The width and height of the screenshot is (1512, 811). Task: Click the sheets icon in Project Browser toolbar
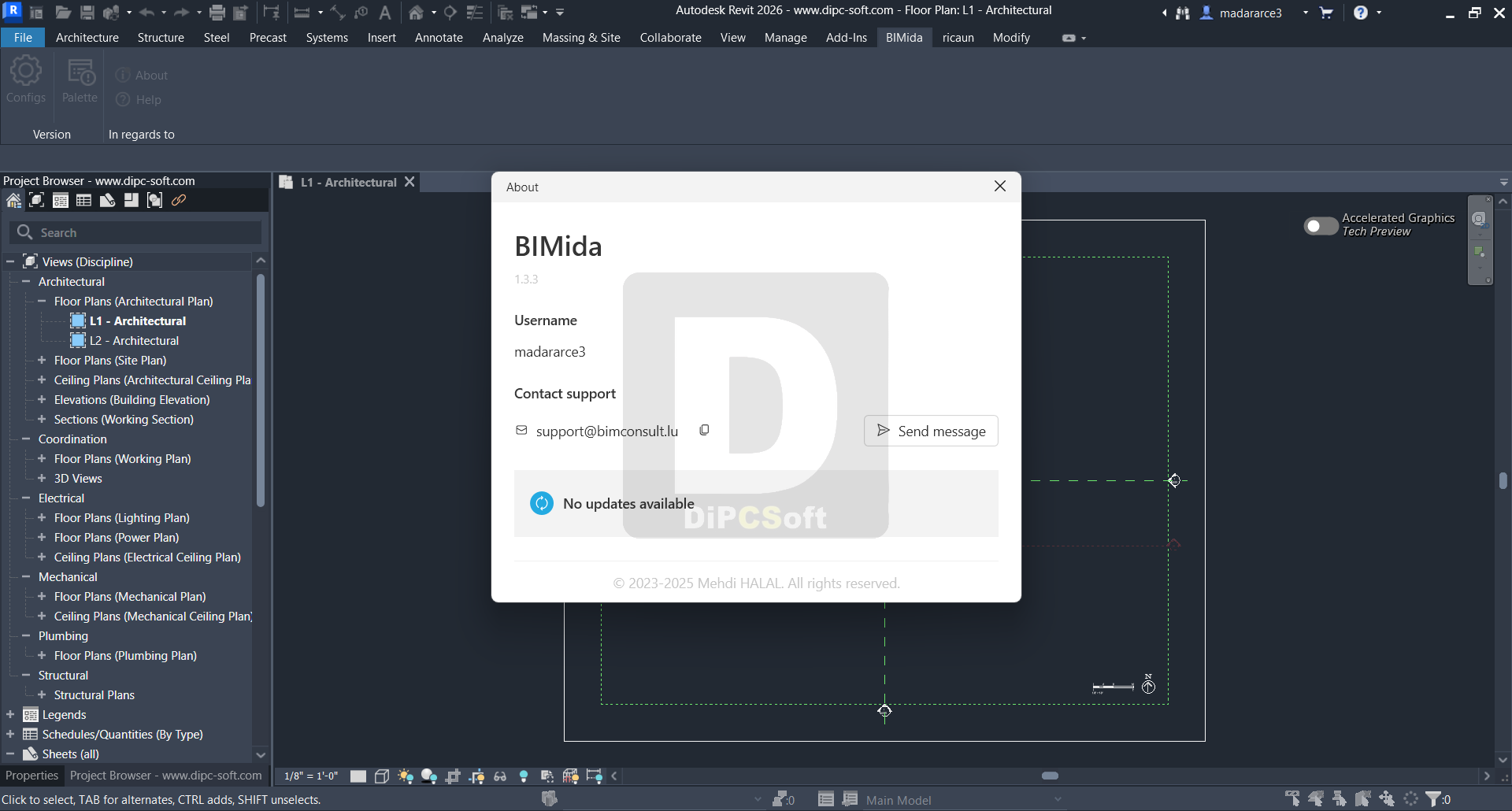pos(108,201)
